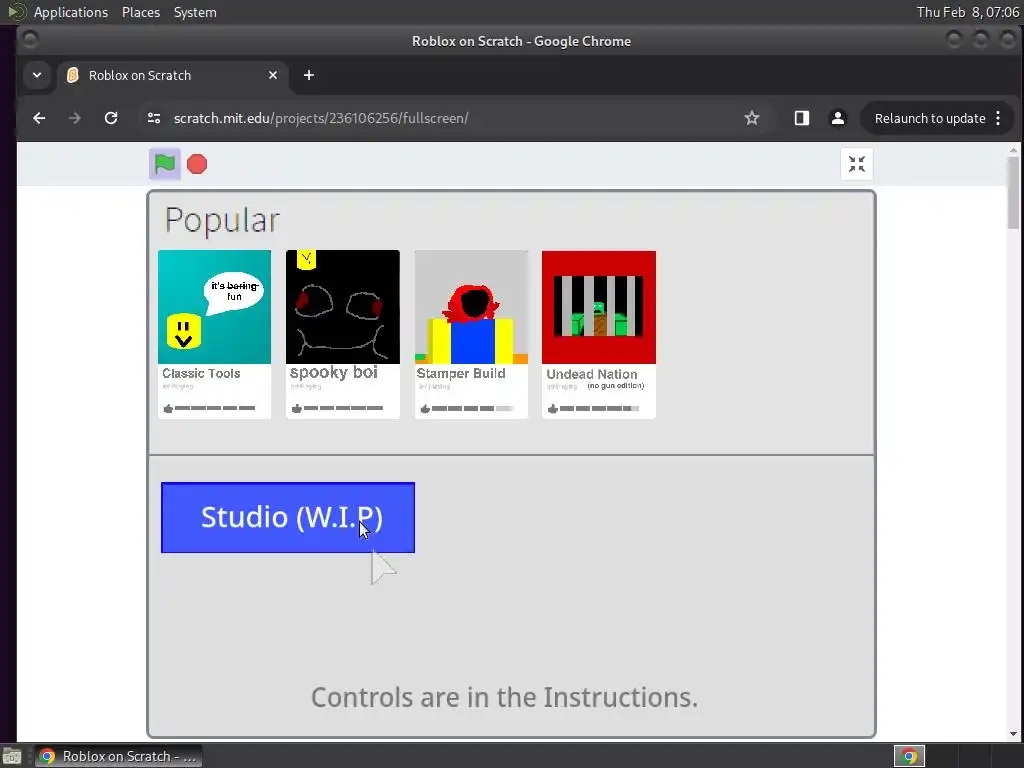This screenshot has height=768, width=1024.
Task: Open the Places menu
Action: 140,12
